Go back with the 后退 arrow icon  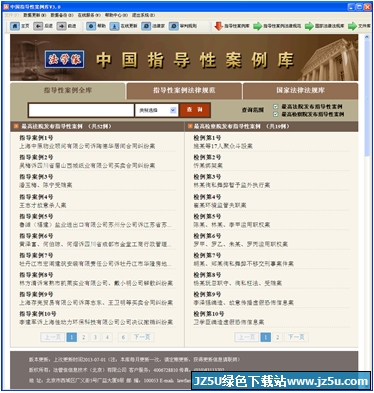[x=38, y=26]
